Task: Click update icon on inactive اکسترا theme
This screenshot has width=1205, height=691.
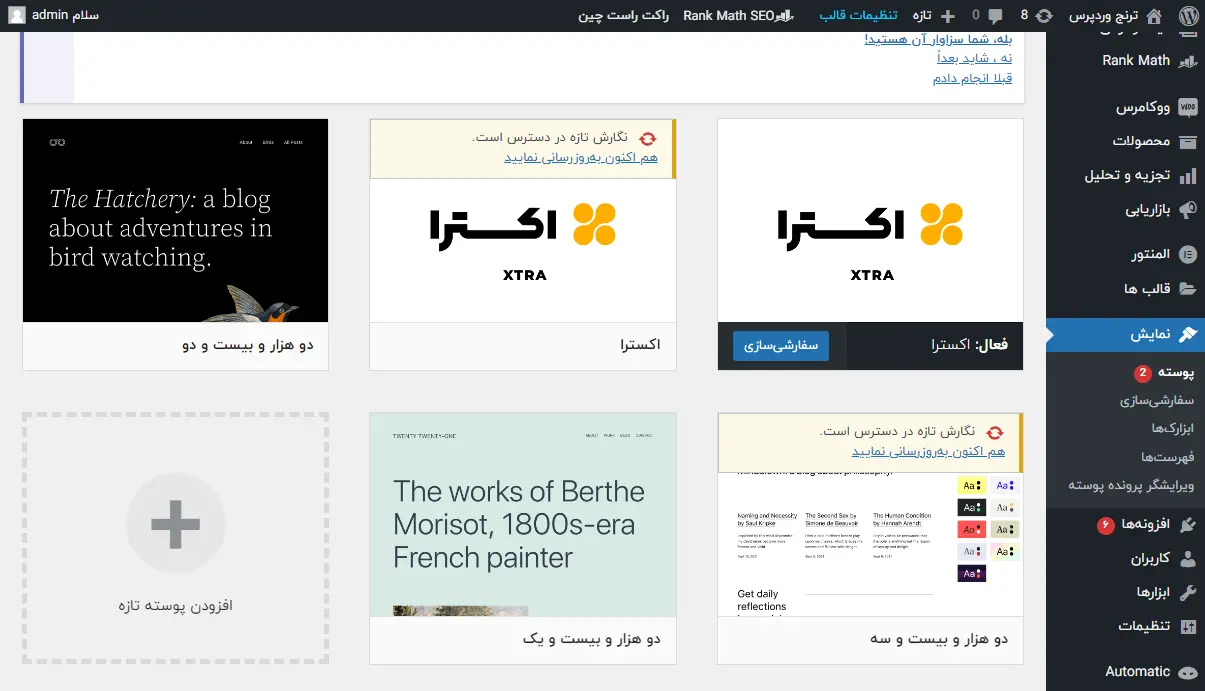Action: 648,139
